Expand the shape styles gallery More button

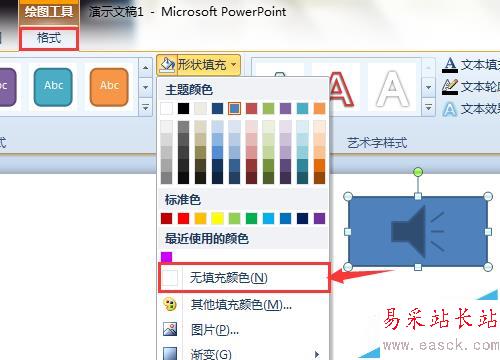[x=145, y=108]
